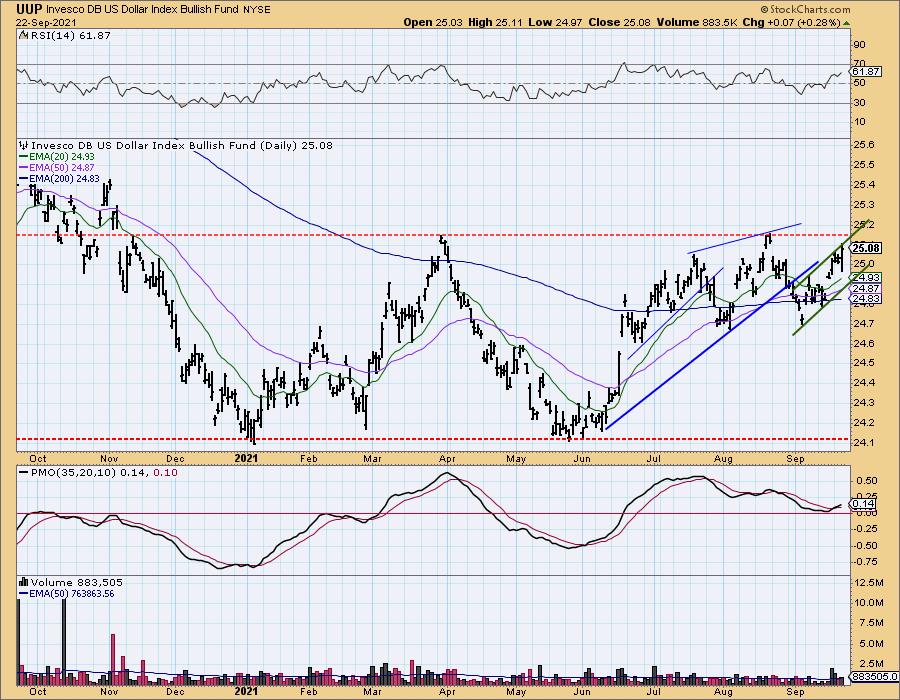
Task: Click the Jul label below the price panel
Action: click(654, 458)
